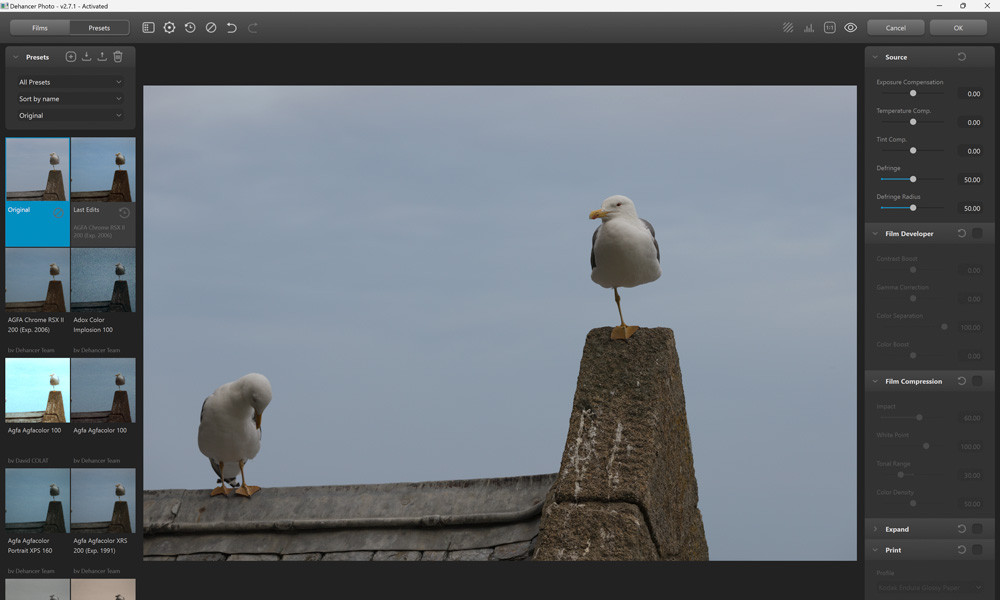The width and height of the screenshot is (1000, 600).
Task: Reset the Source section
Action: tap(962, 57)
